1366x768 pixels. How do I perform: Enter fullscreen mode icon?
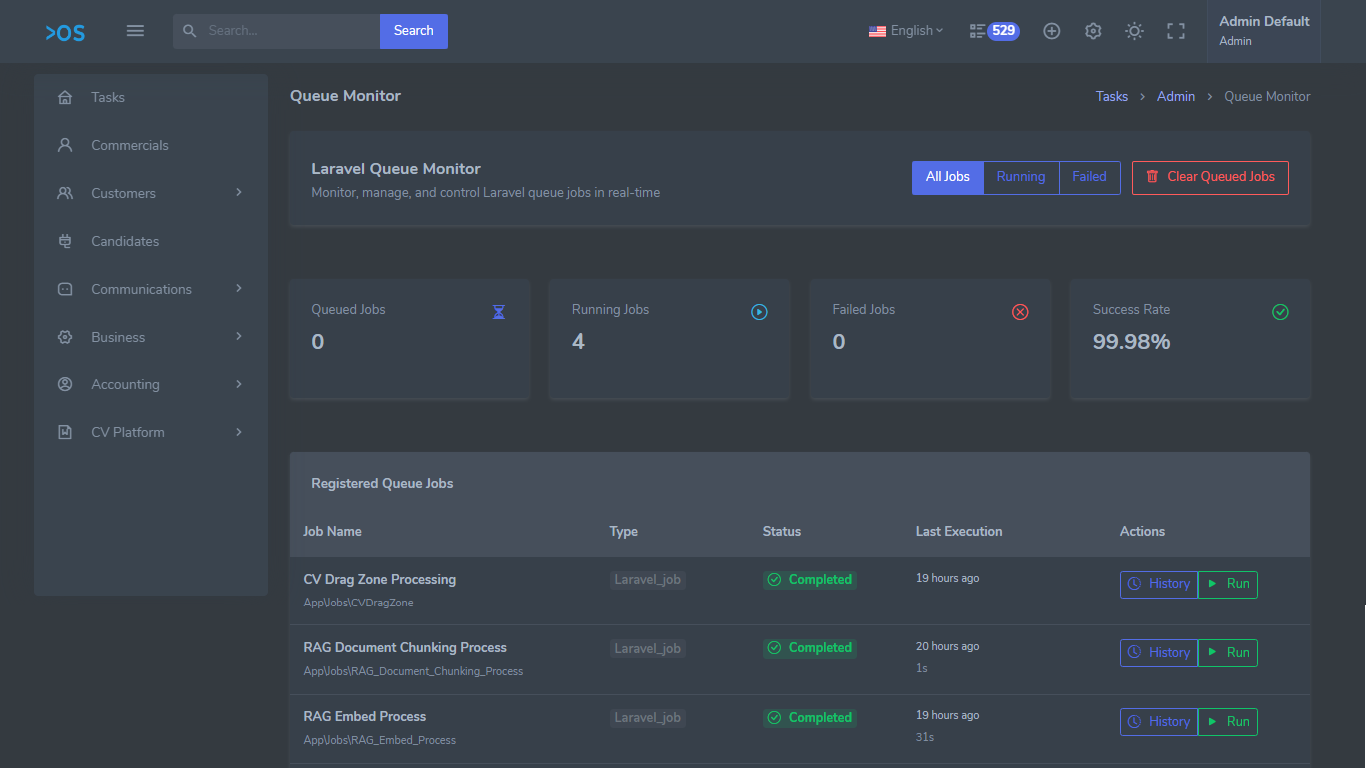1176,31
